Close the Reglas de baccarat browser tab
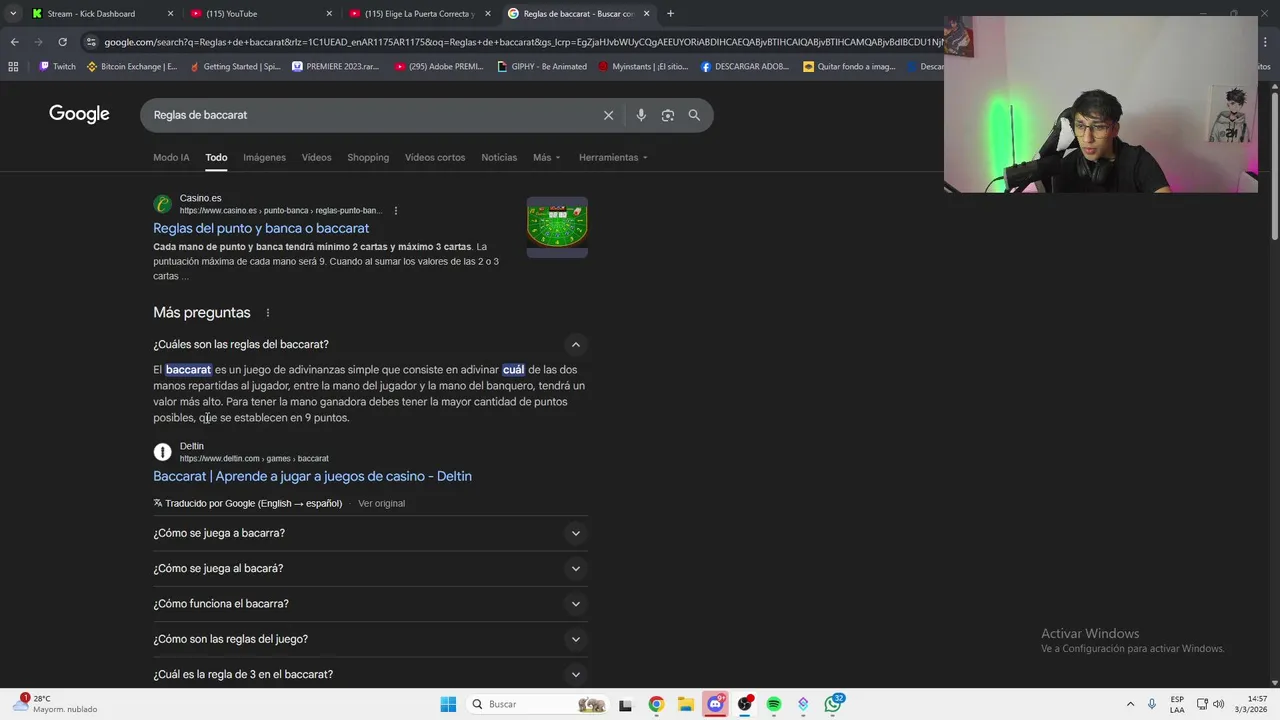This screenshot has width=1280, height=720. [x=646, y=14]
